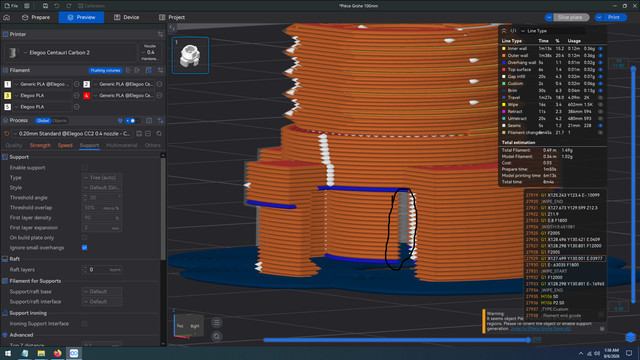This screenshot has height=360, width=640.
Task: Open the Project tab
Action: coord(172,17)
